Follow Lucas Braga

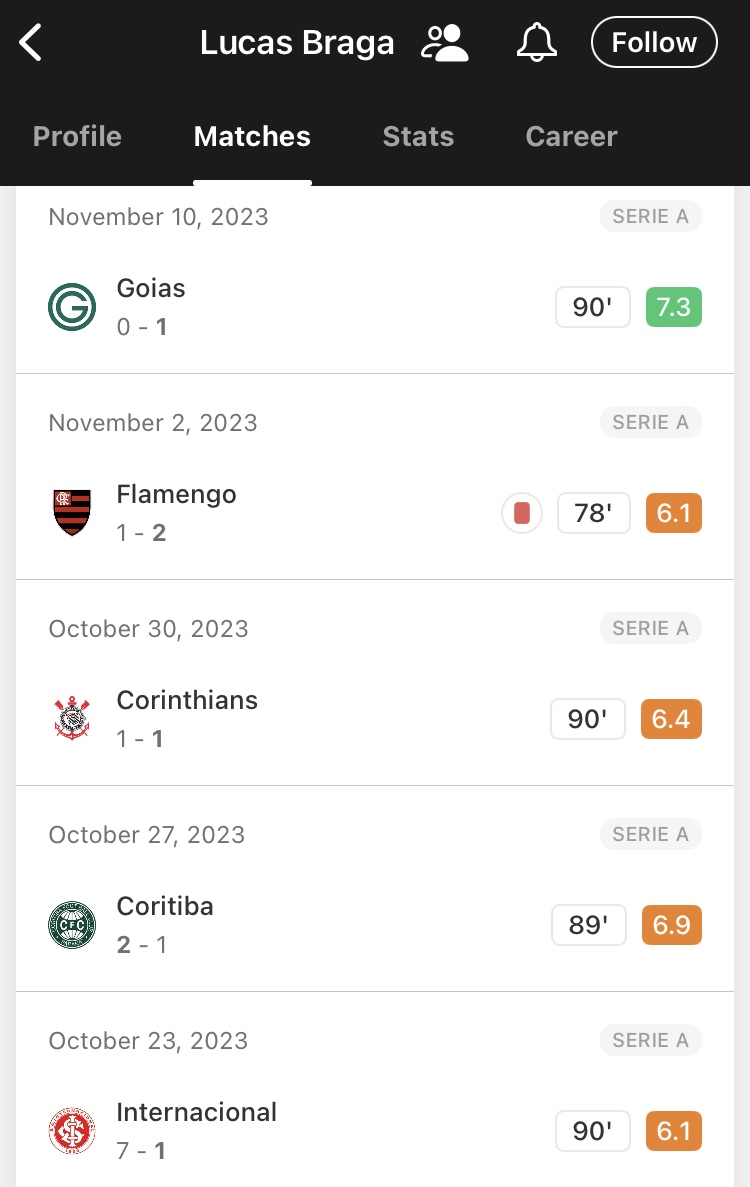click(654, 42)
